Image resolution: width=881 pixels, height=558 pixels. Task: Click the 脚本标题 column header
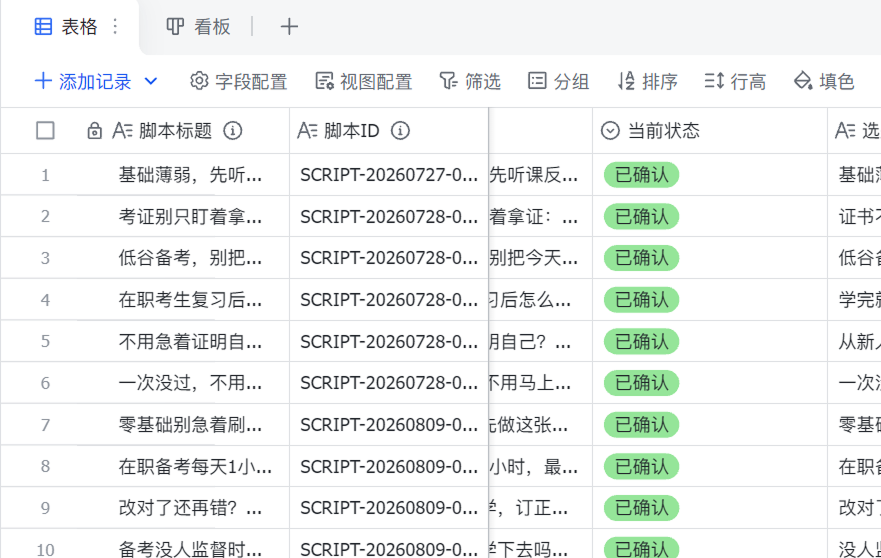pos(183,130)
